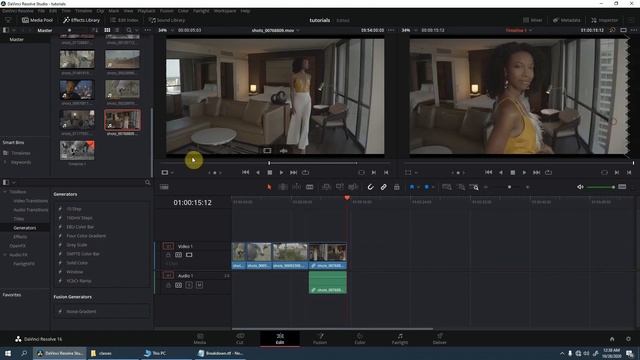This screenshot has width=640, height=360.
Task: Solo the Audio 1 track
Action: pos(189,285)
